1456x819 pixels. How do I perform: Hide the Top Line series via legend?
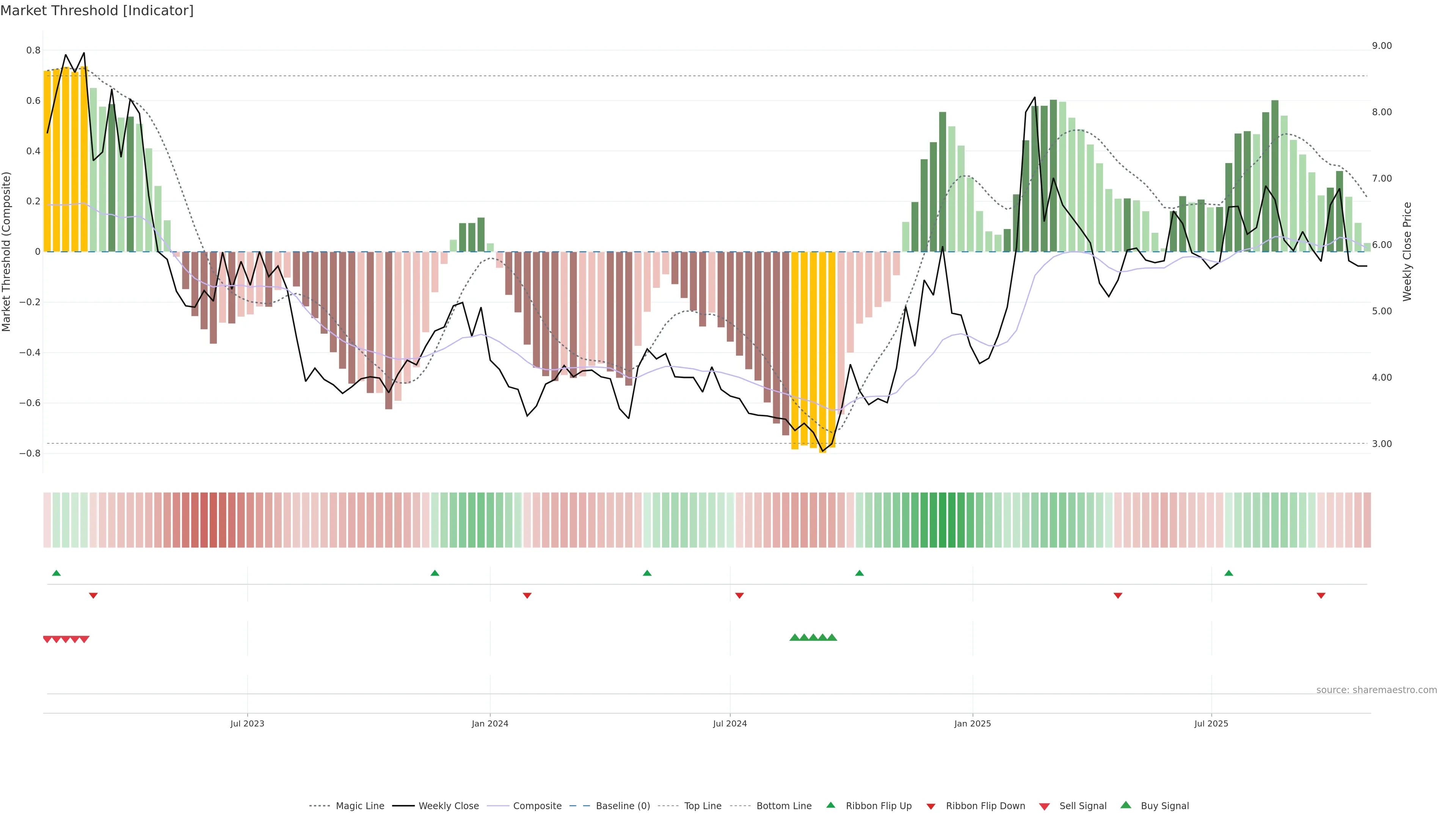(x=703, y=806)
